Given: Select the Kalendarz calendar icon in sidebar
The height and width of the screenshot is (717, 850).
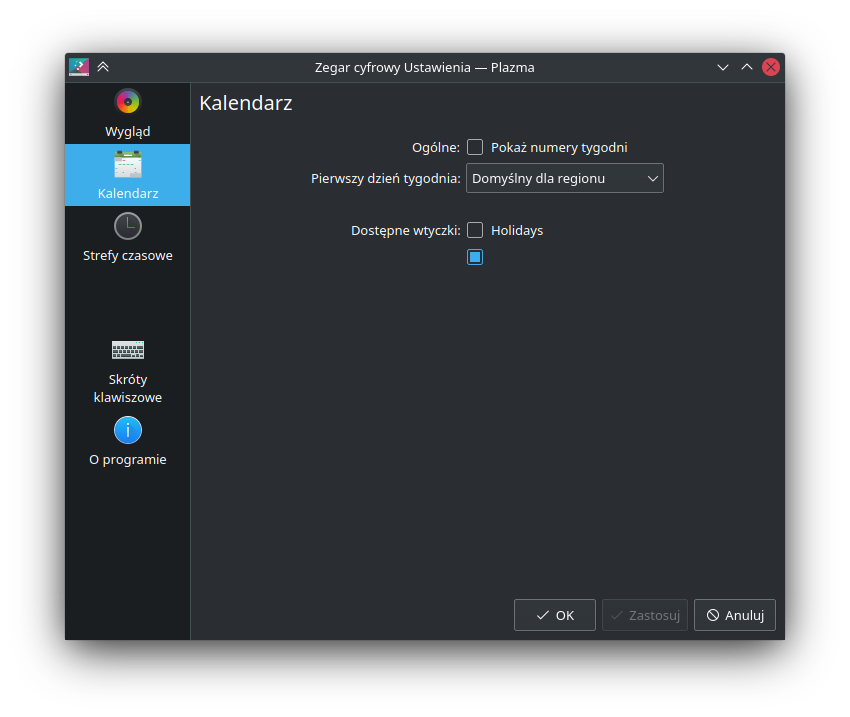Looking at the screenshot, I should click(x=128, y=164).
